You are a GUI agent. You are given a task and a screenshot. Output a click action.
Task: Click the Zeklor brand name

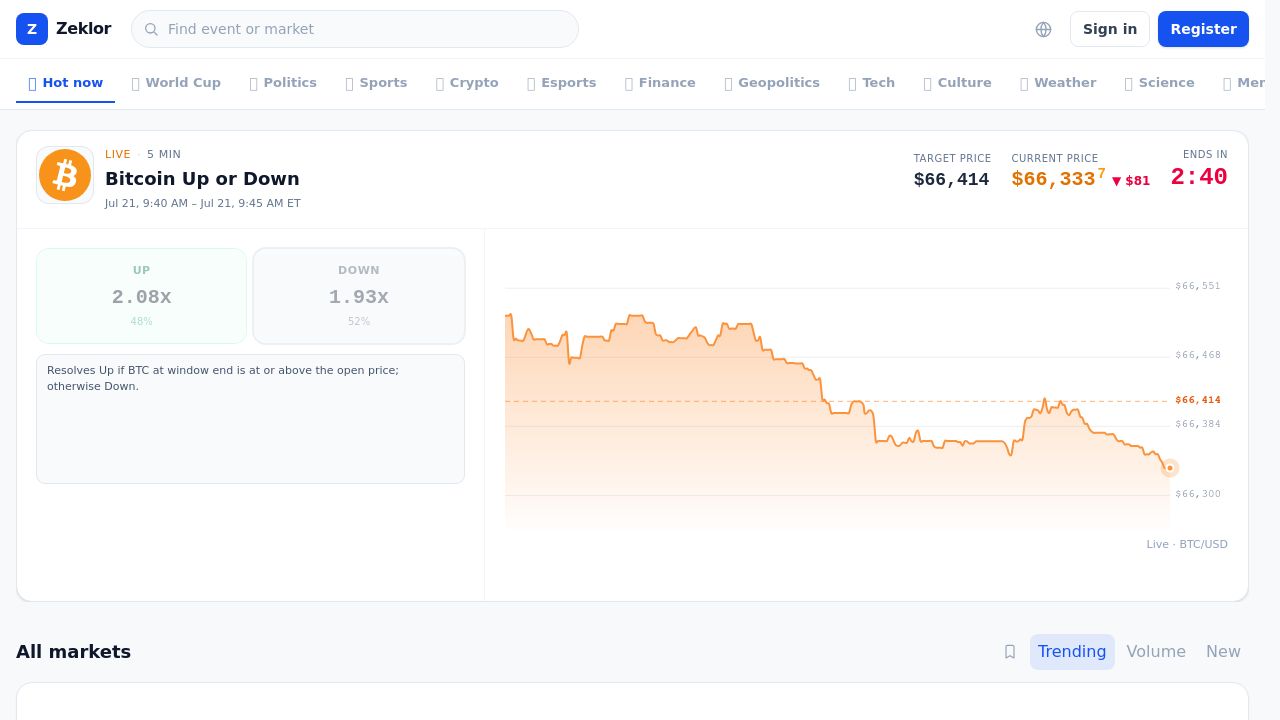click(x=83, y=29)
